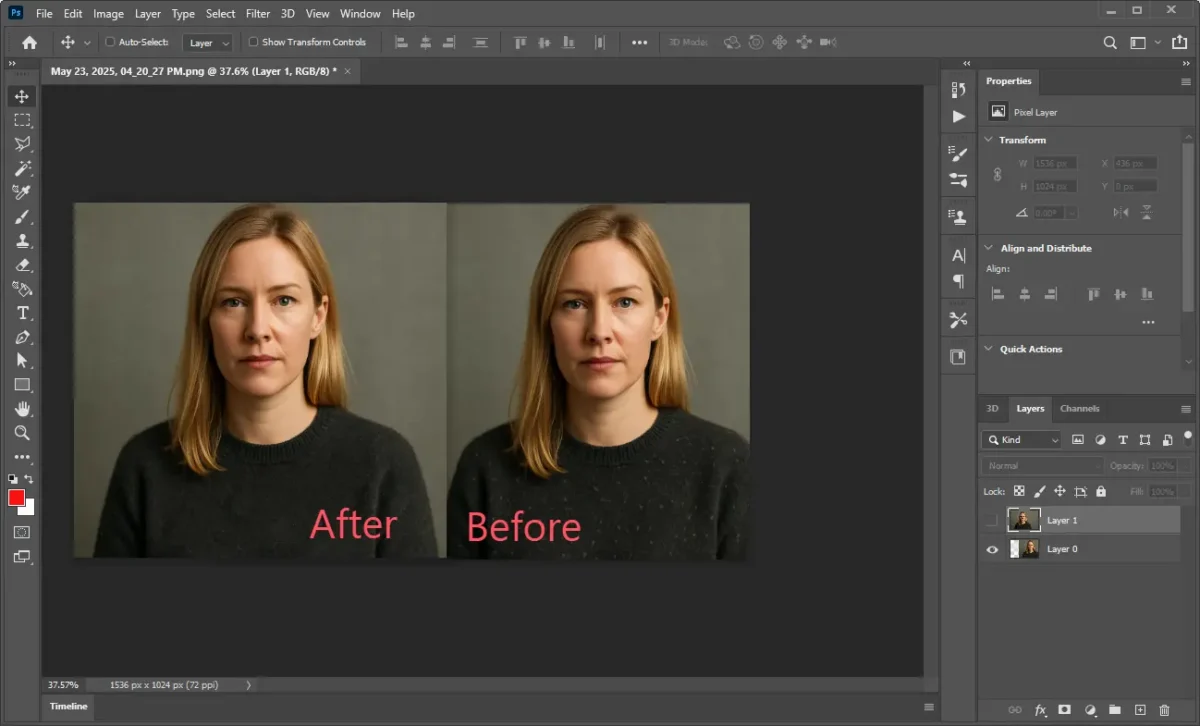Open the Normal blend mode dropdown
This screenshot has width=1200, height=726.
tap(1043, 466)
